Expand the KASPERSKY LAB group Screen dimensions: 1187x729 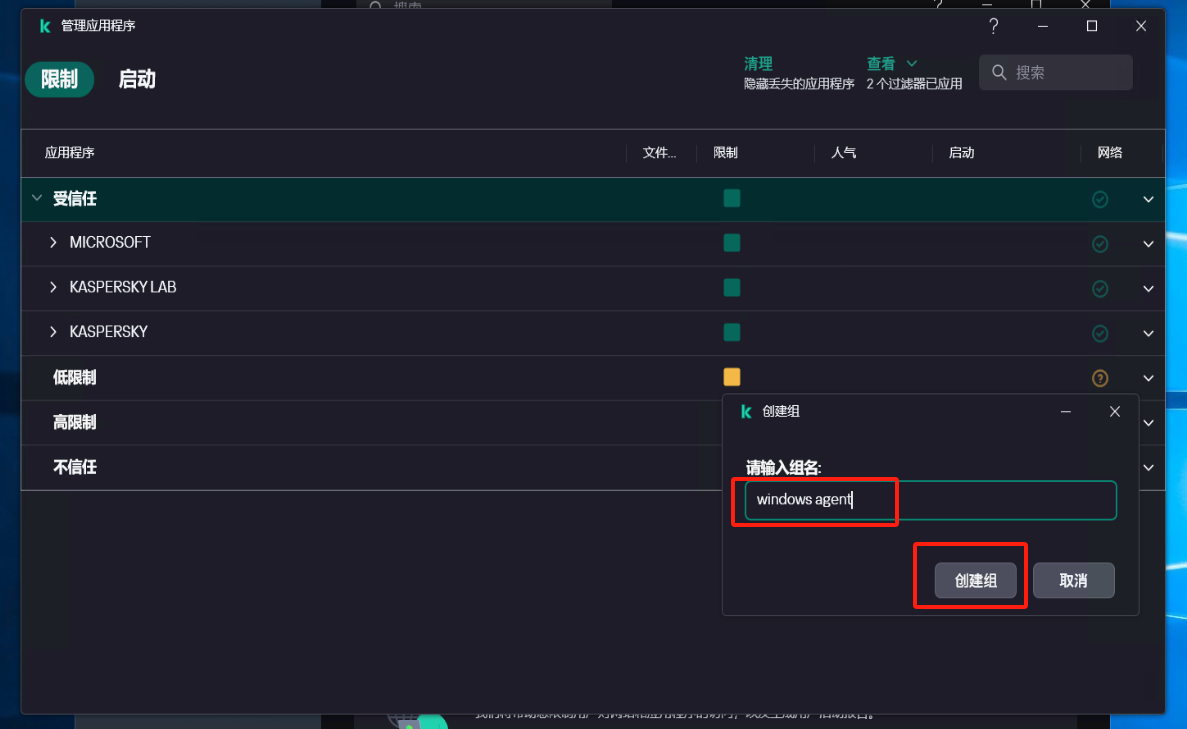[53, 287]
